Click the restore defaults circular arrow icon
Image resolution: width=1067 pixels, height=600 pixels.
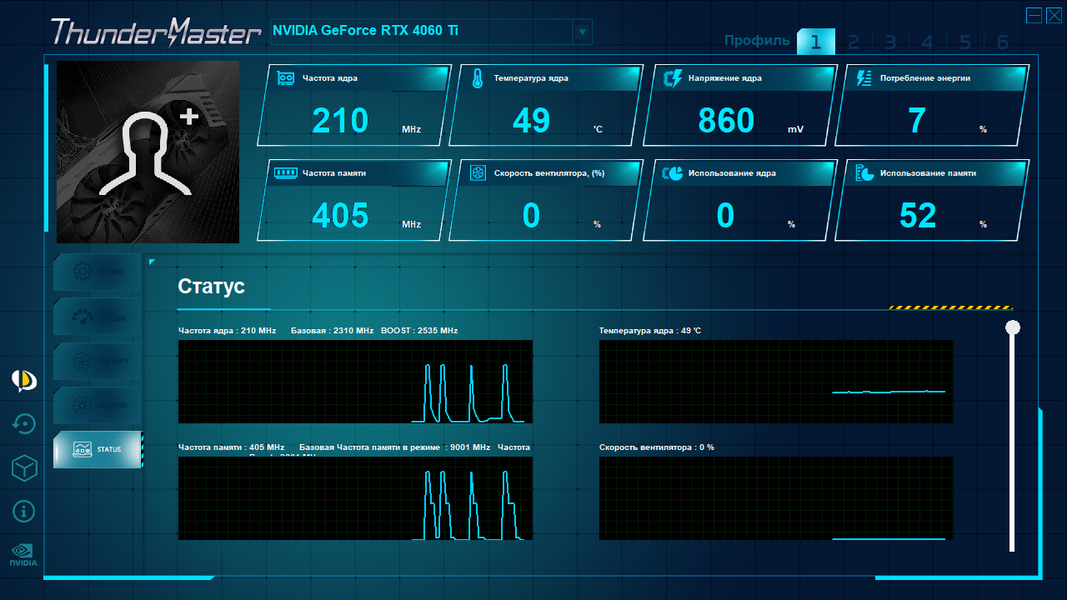coord(24,424)
